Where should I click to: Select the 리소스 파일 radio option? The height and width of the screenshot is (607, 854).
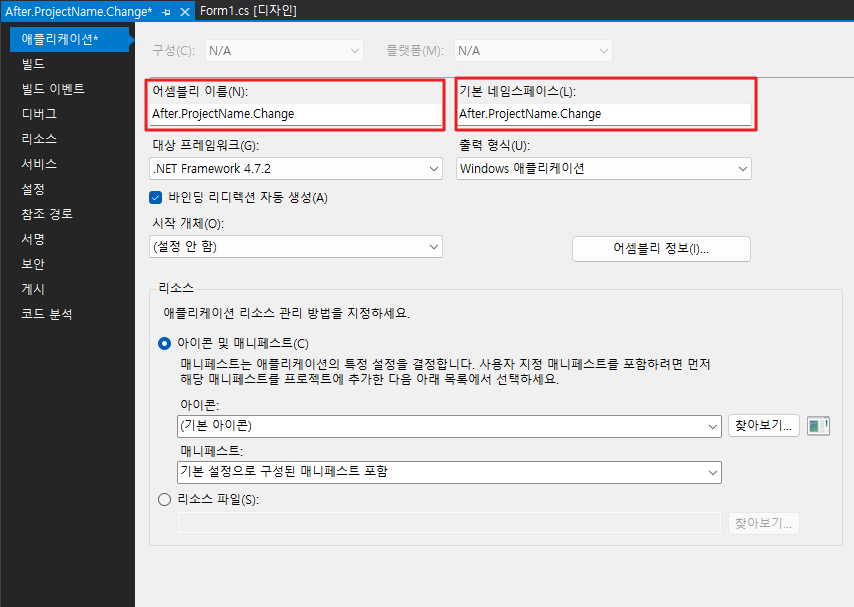point(164,499)
